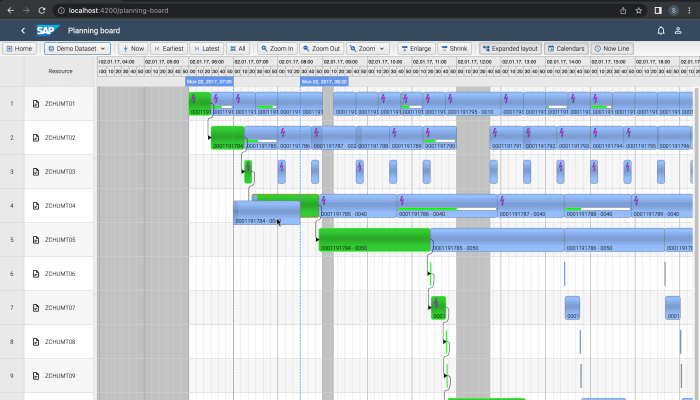The height and width of the screenshot is (400, 700).
Task: Open notifications bell
Action: 661,30
